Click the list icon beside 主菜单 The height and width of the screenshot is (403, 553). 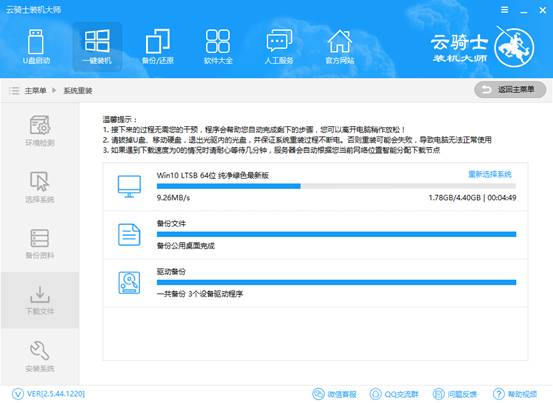pos(14,91)
